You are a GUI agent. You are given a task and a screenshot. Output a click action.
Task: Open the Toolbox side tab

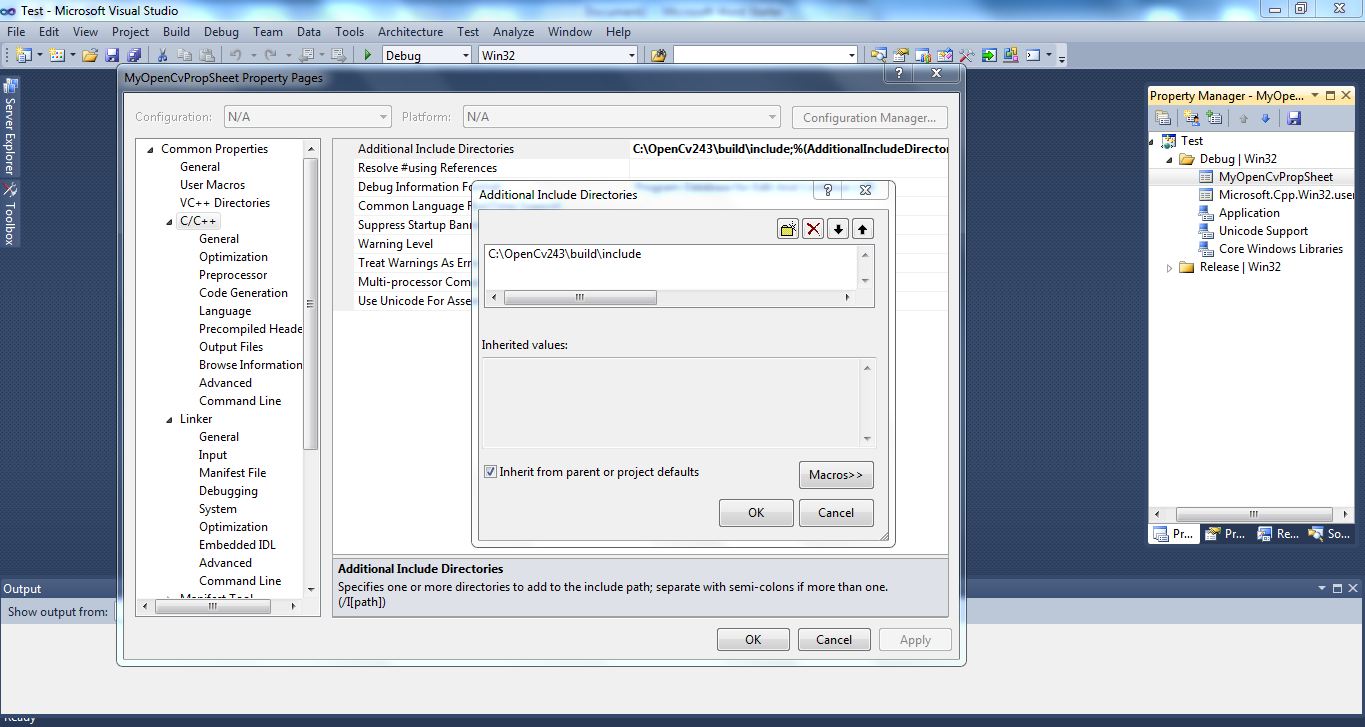coord(10,216)
